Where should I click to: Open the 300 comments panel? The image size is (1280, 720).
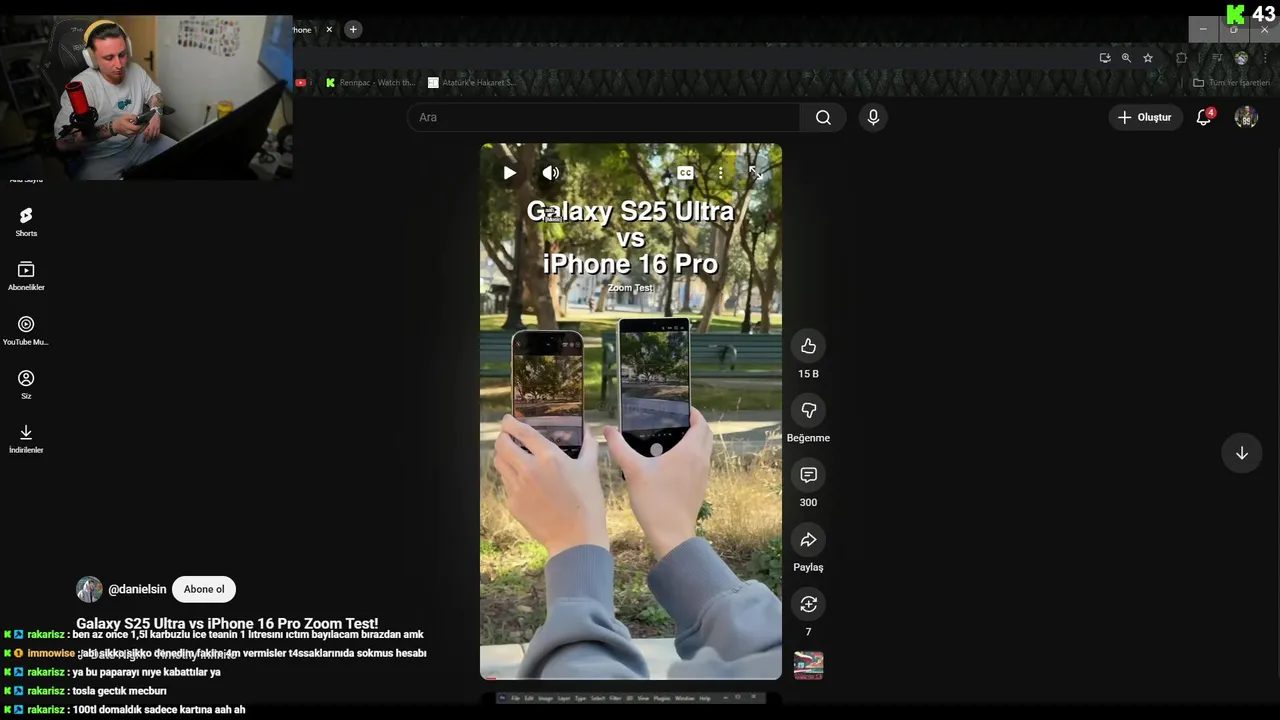pyautogui.click(x=808, y=475)
